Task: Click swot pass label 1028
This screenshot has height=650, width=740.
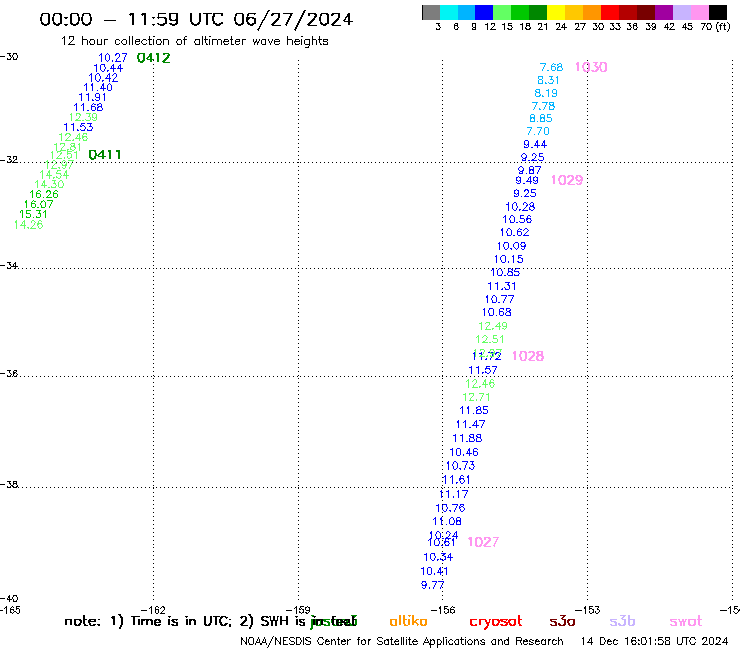Action: (528, 356)
